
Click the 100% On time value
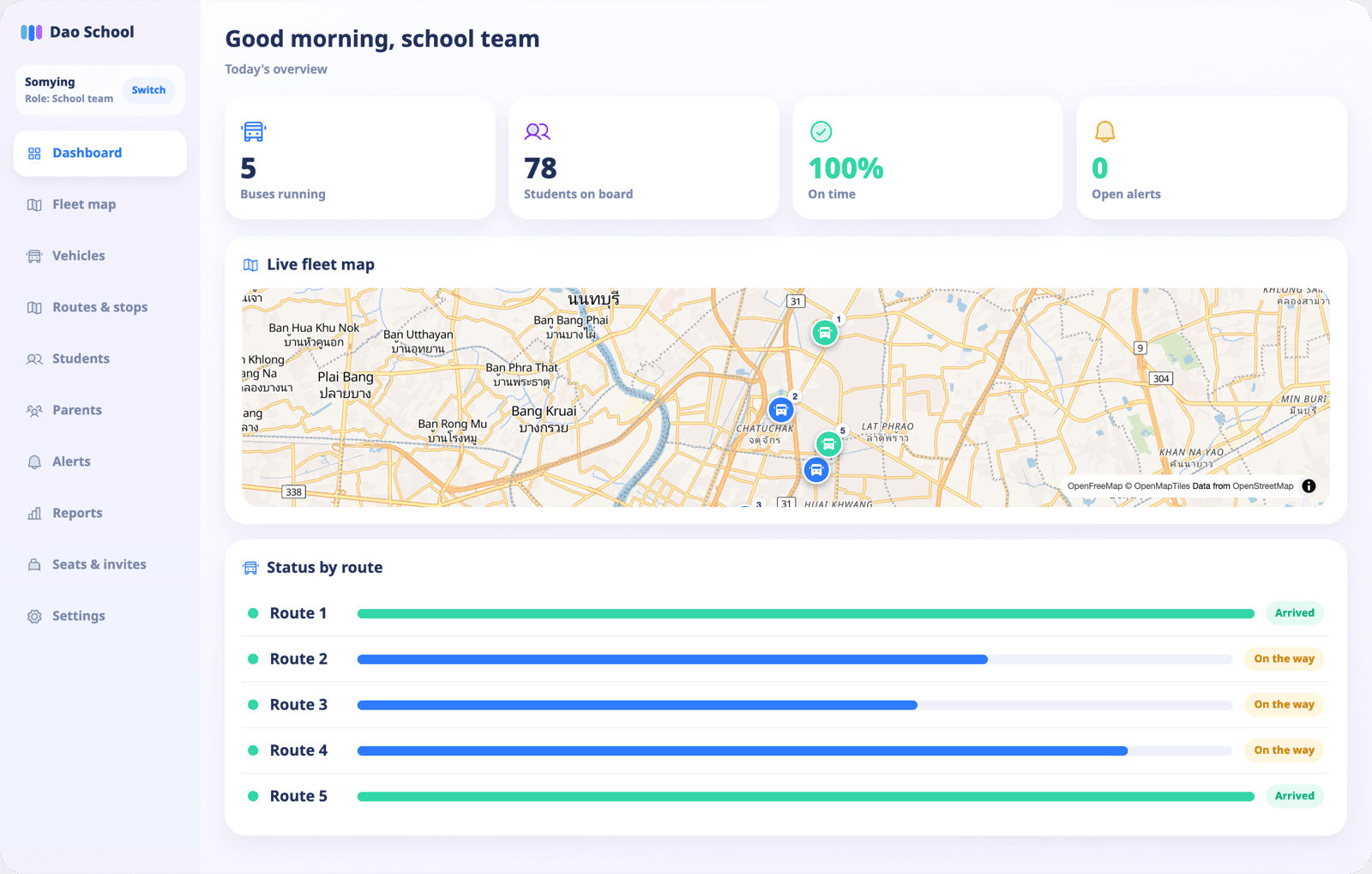click(x=845, y=168)
